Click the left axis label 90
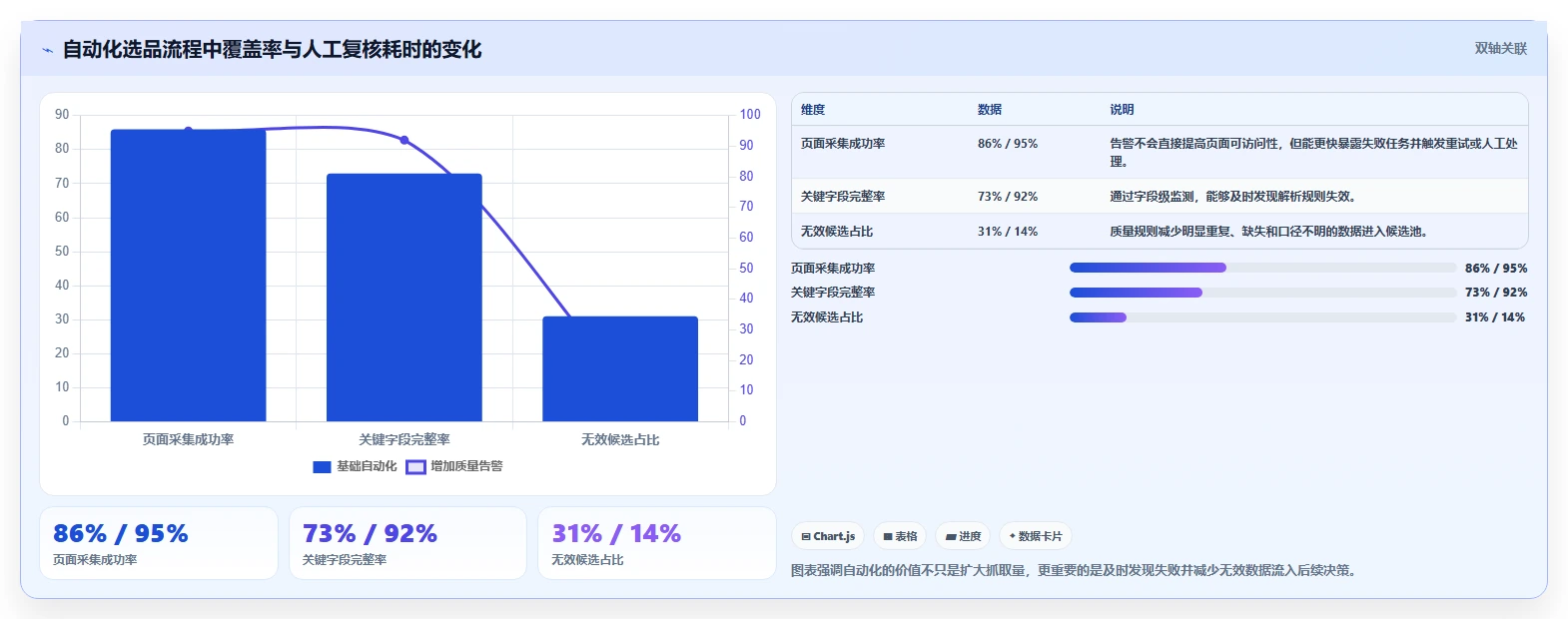The height and width of the screenshot is (619, 1568). coord(62,115)
